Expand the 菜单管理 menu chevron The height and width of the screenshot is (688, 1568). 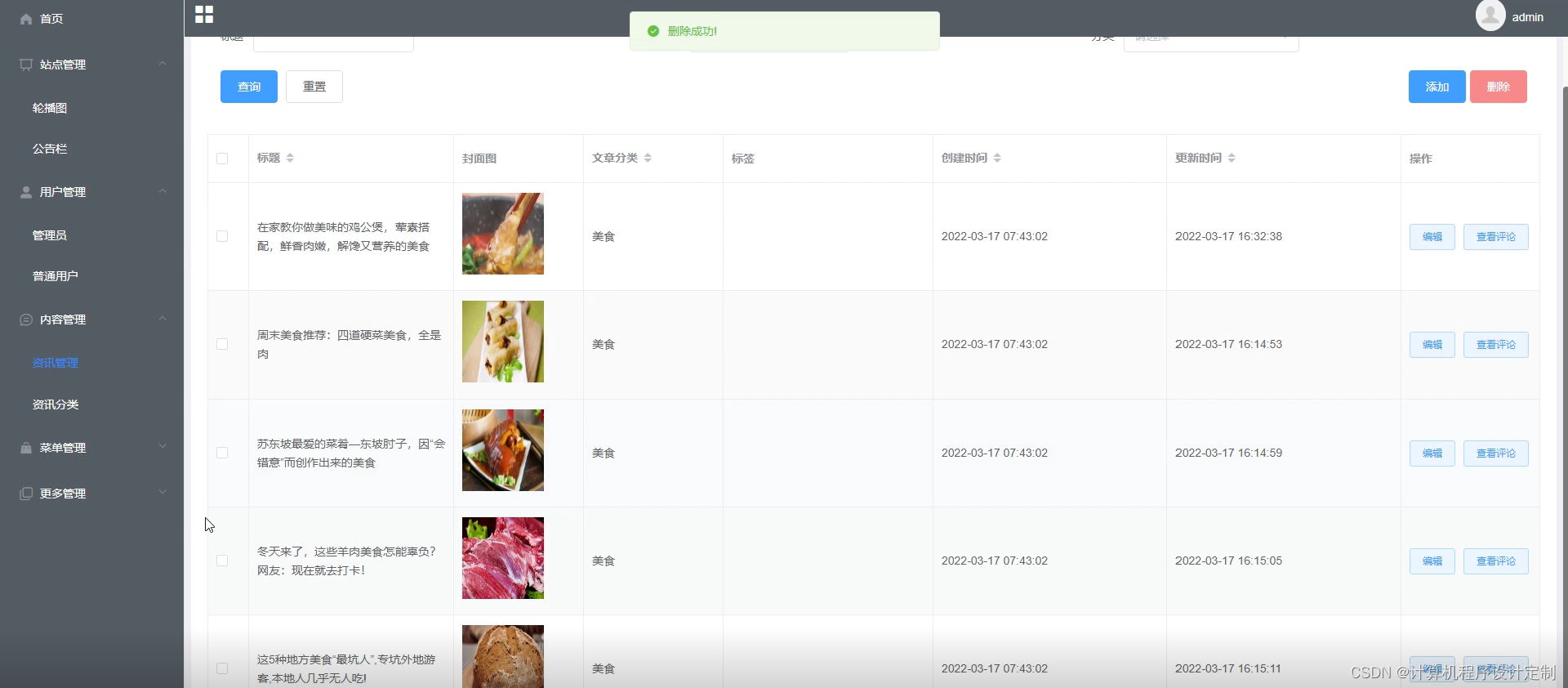tap(163, 447)
